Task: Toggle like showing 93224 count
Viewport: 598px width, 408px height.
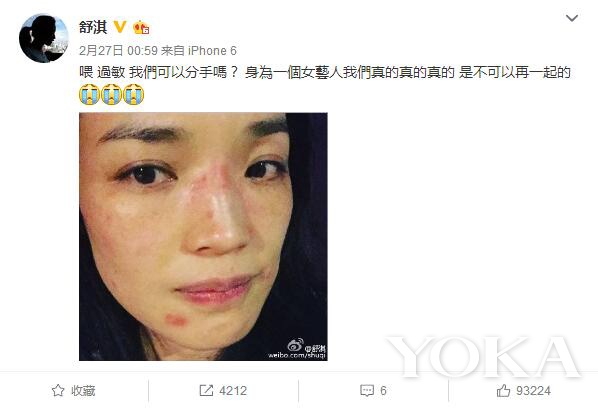Action: pyautogui.click(x=523, y=391)
